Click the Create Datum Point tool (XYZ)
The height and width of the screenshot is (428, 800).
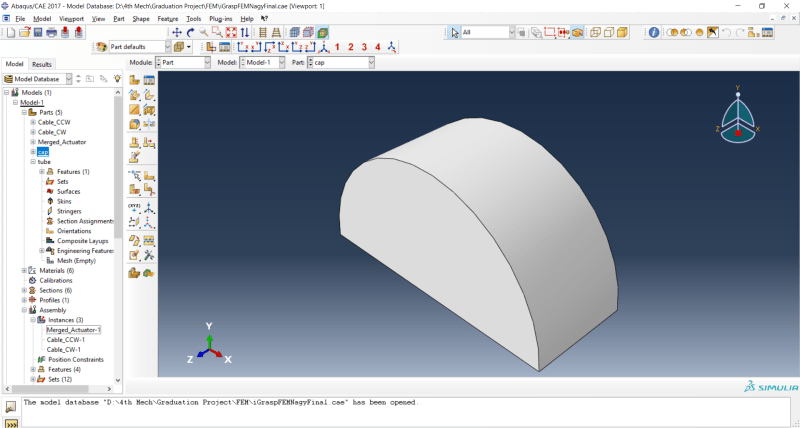click(134, 208)
